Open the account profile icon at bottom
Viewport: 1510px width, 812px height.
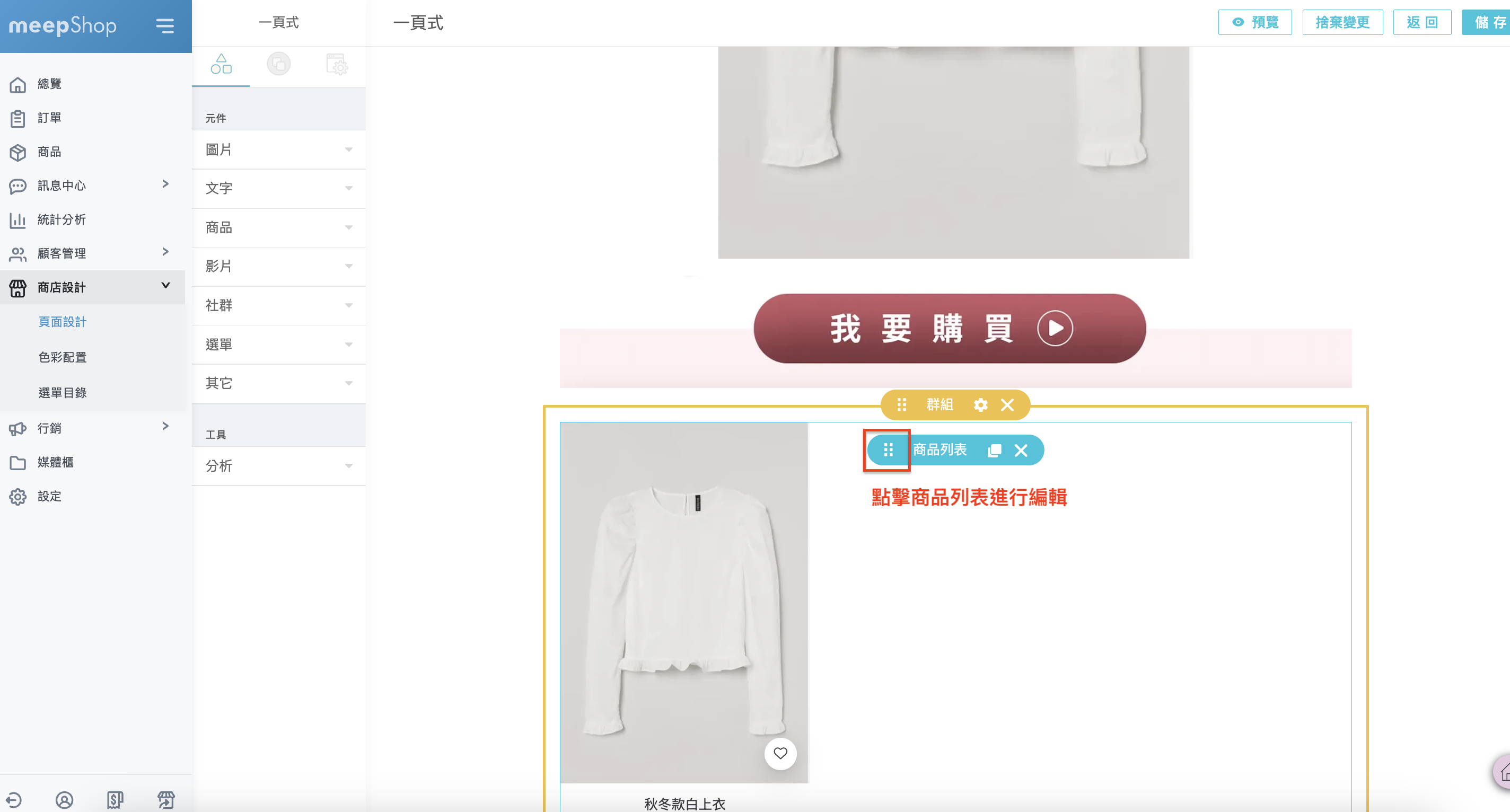pyautogui.click(x=65, y=799)
